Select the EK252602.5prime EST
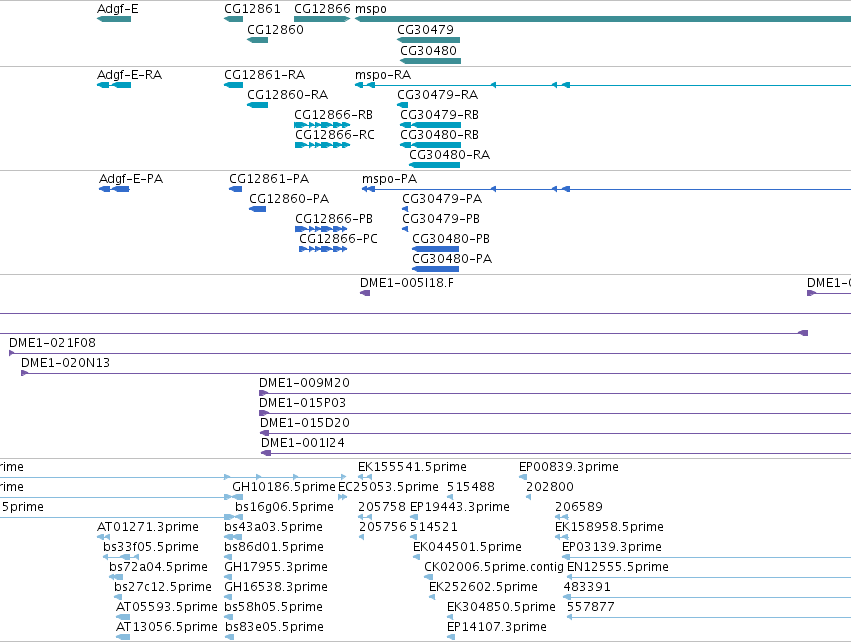The height and width of the screenshot is (642, 851). coord(432,597)
